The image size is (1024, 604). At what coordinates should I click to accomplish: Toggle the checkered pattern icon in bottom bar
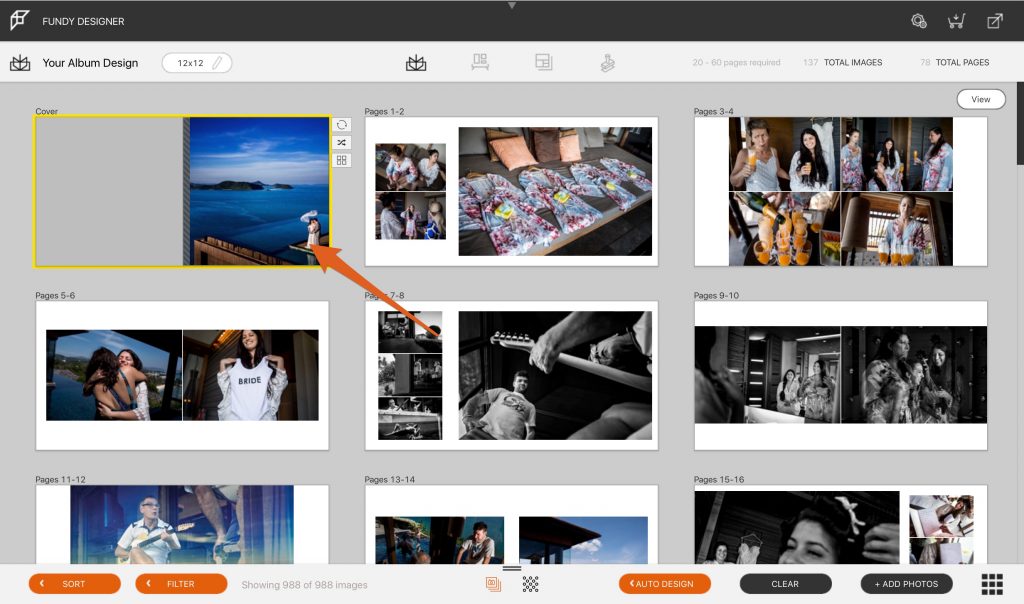(531, 584)
